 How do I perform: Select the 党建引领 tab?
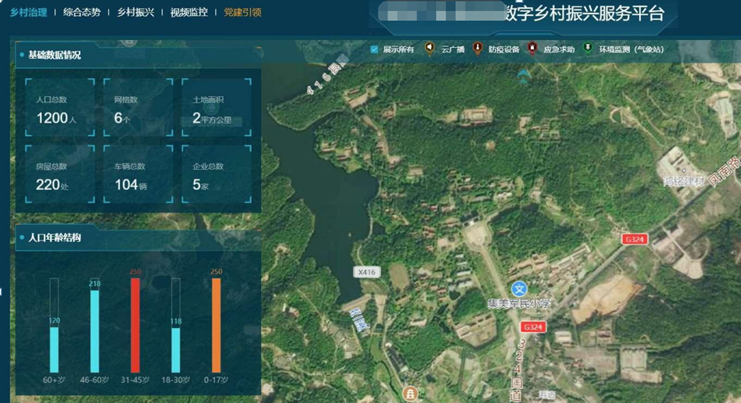242,12
